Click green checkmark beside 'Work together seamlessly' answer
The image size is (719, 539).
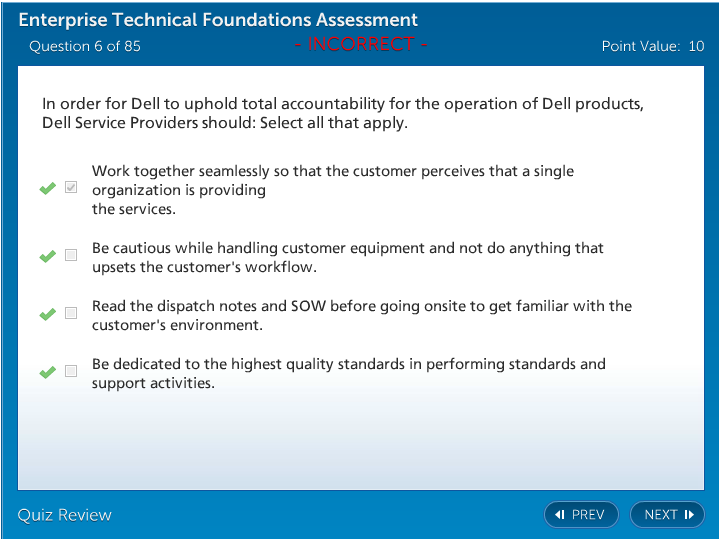coord(47,189)
